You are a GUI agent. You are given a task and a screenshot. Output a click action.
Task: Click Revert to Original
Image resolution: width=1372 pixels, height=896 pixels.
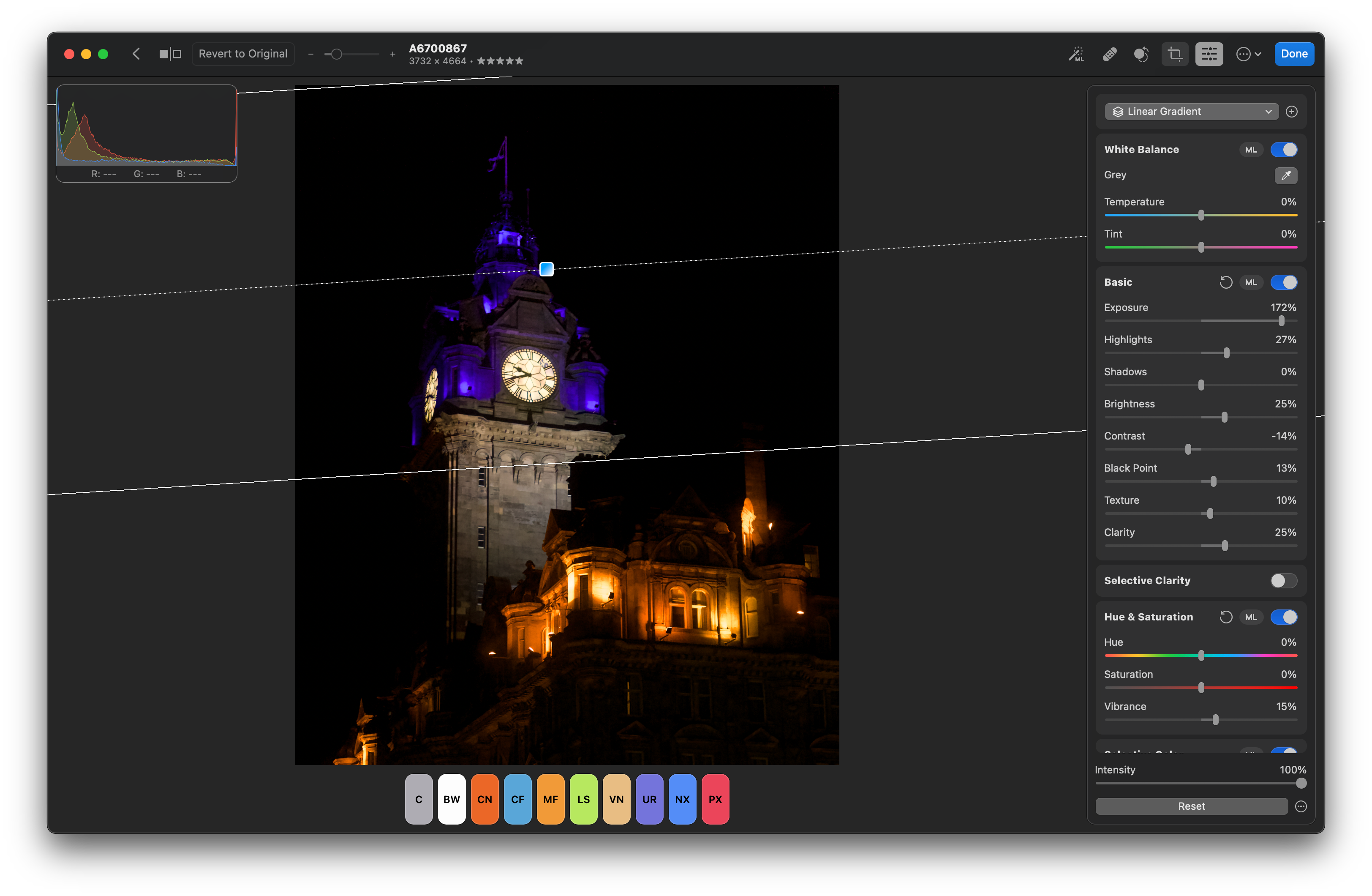point(243,54)
